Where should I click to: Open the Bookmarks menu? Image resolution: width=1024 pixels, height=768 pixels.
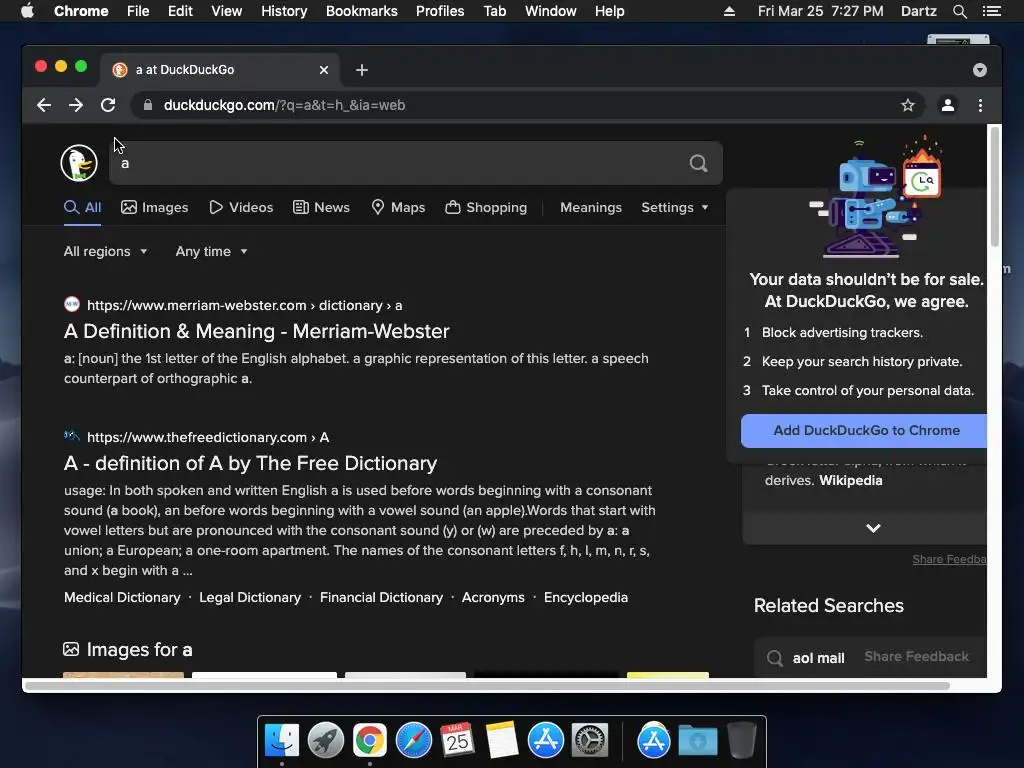pos(362,11)
